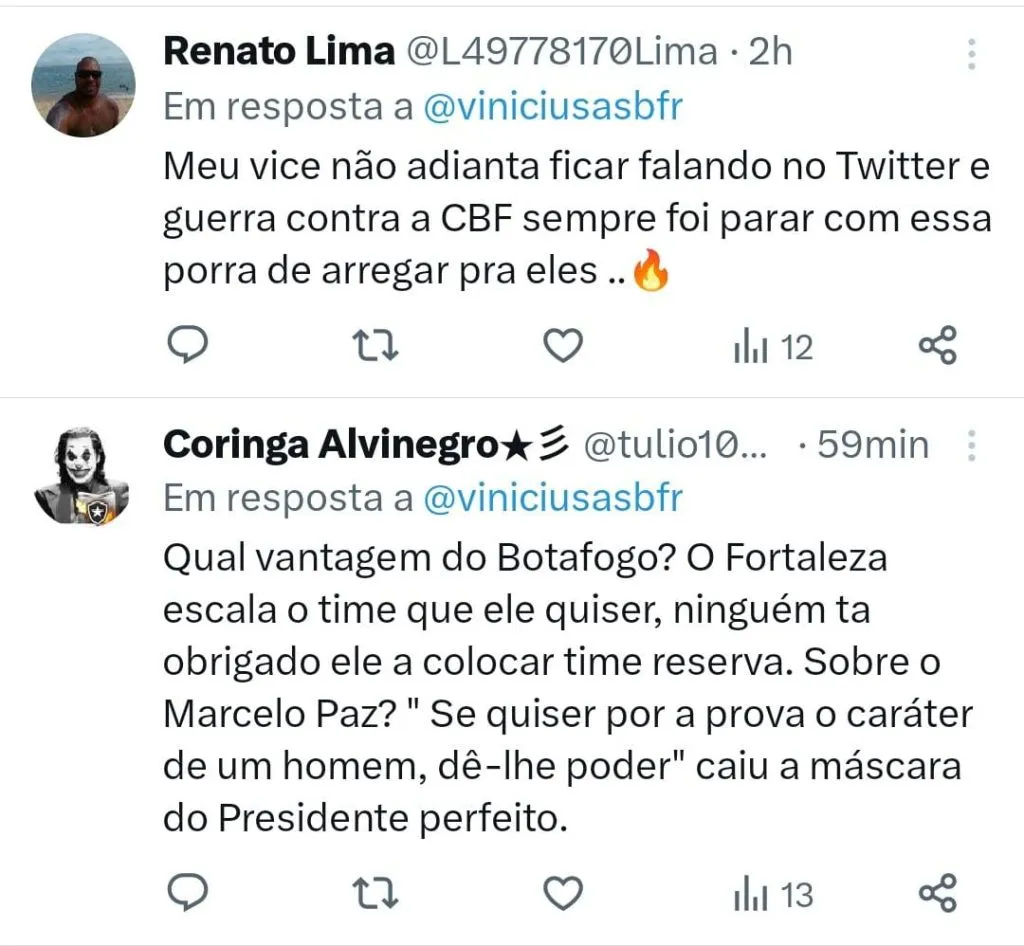View analytics on Renato Lima's tweet
This screenshot has height=946, width=1024.
tap(772, 347)
